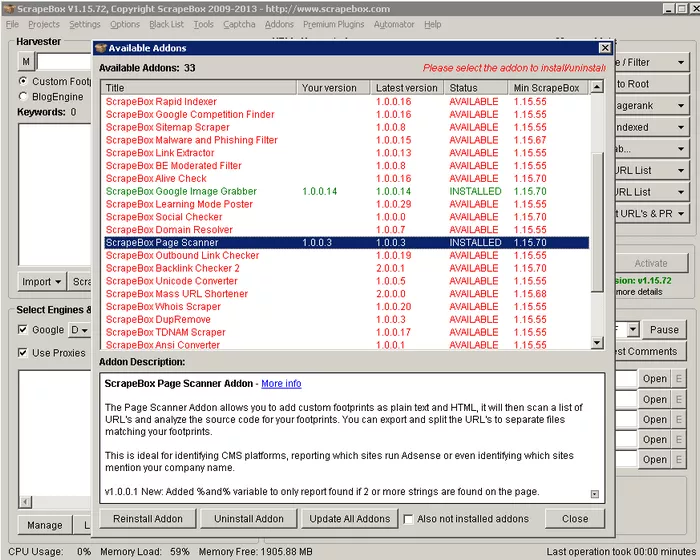Screen dimensions: 700x560
Task: Follow the More info link
Action: pos(280,383)
